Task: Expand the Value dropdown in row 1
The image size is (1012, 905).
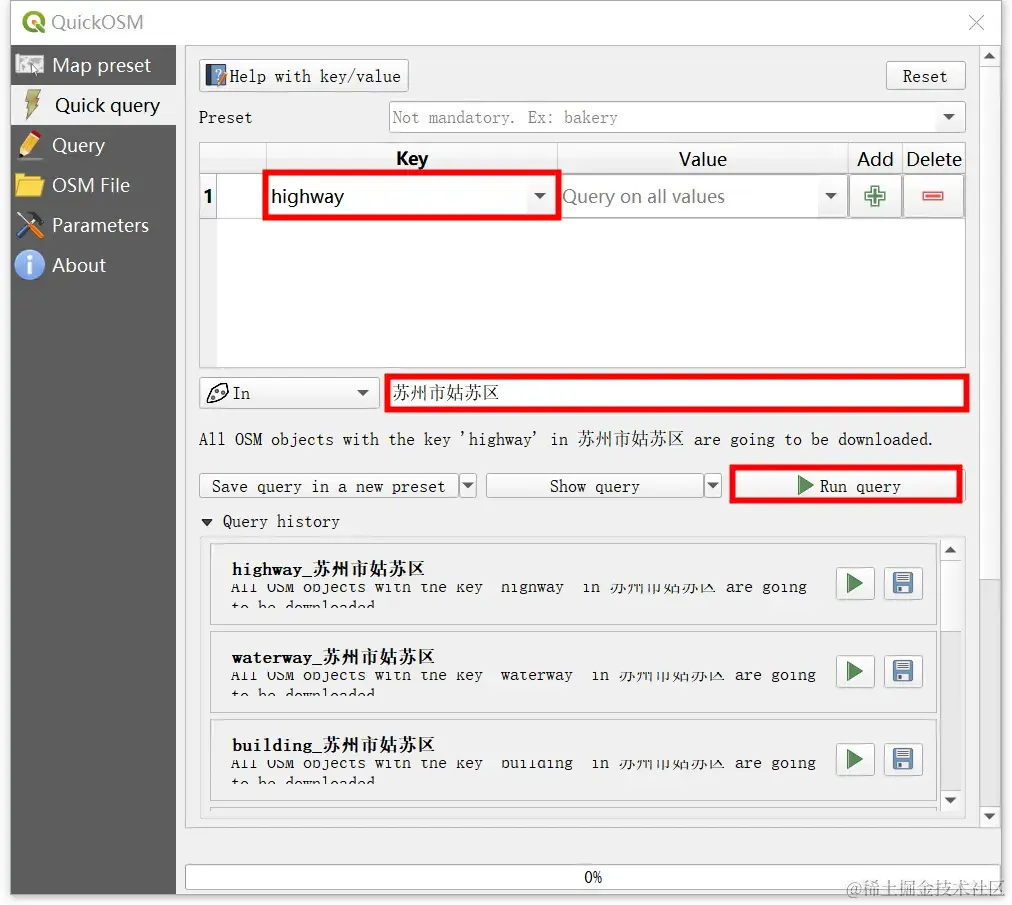Action: (831, 196)
